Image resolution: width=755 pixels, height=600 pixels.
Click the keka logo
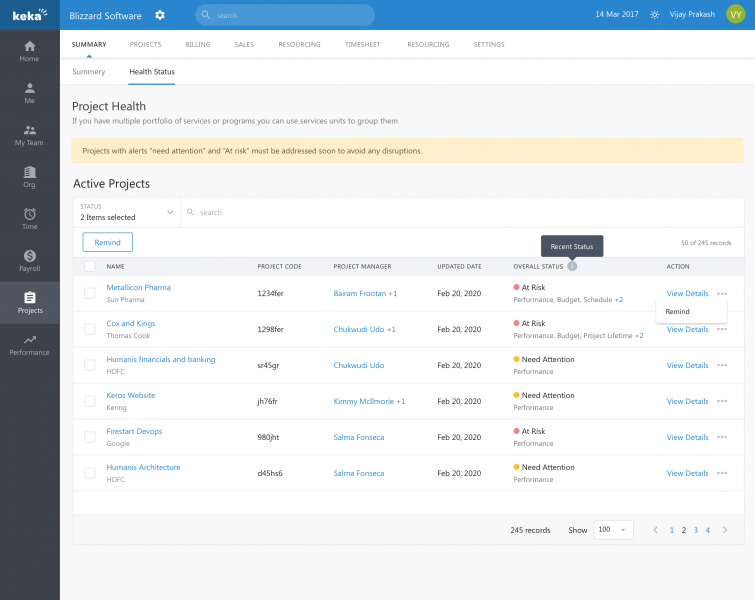(x=29, y=15)
